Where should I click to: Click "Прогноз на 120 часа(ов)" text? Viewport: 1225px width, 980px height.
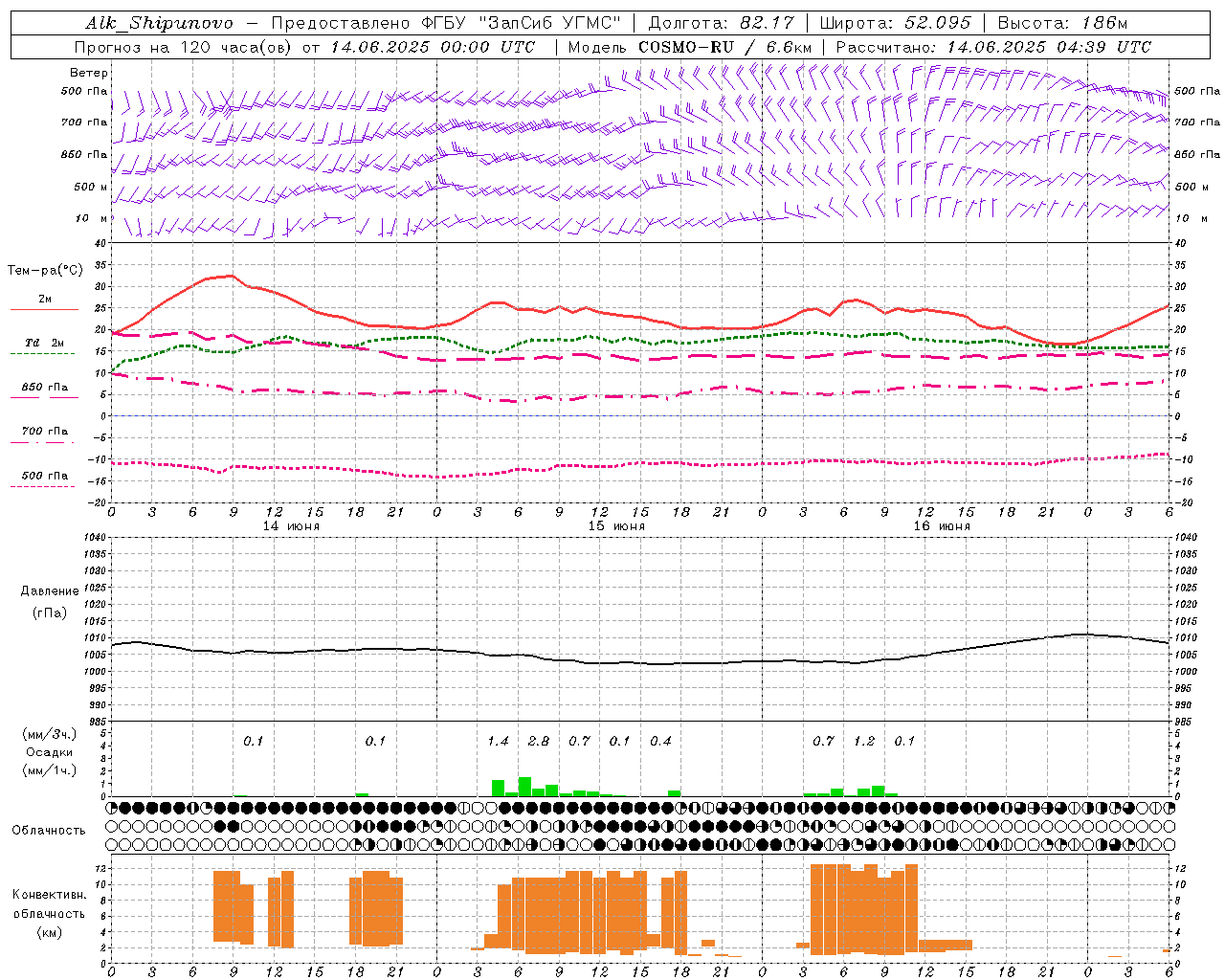(x=184, y=47)
